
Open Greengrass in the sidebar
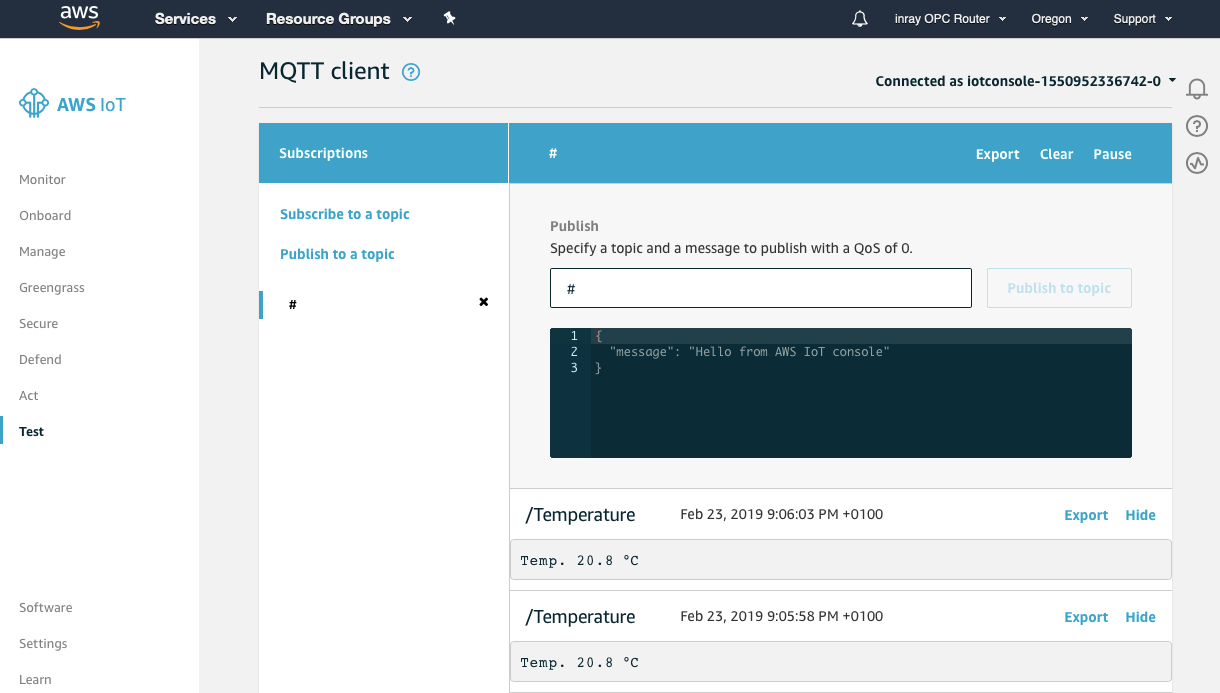click(x=52, y=288)
